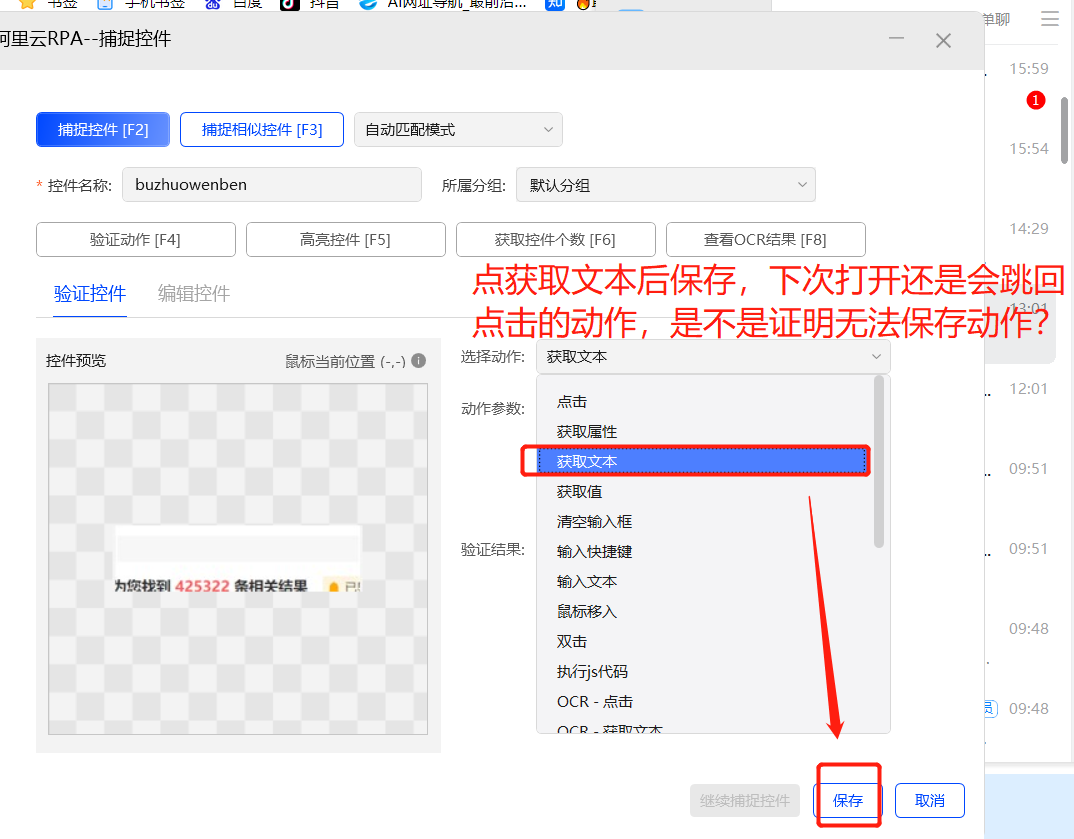The height and width of the screenshot is (839, 1074).
Task: Select 获取文本 in the action list
Action: (x=704, y=462)
